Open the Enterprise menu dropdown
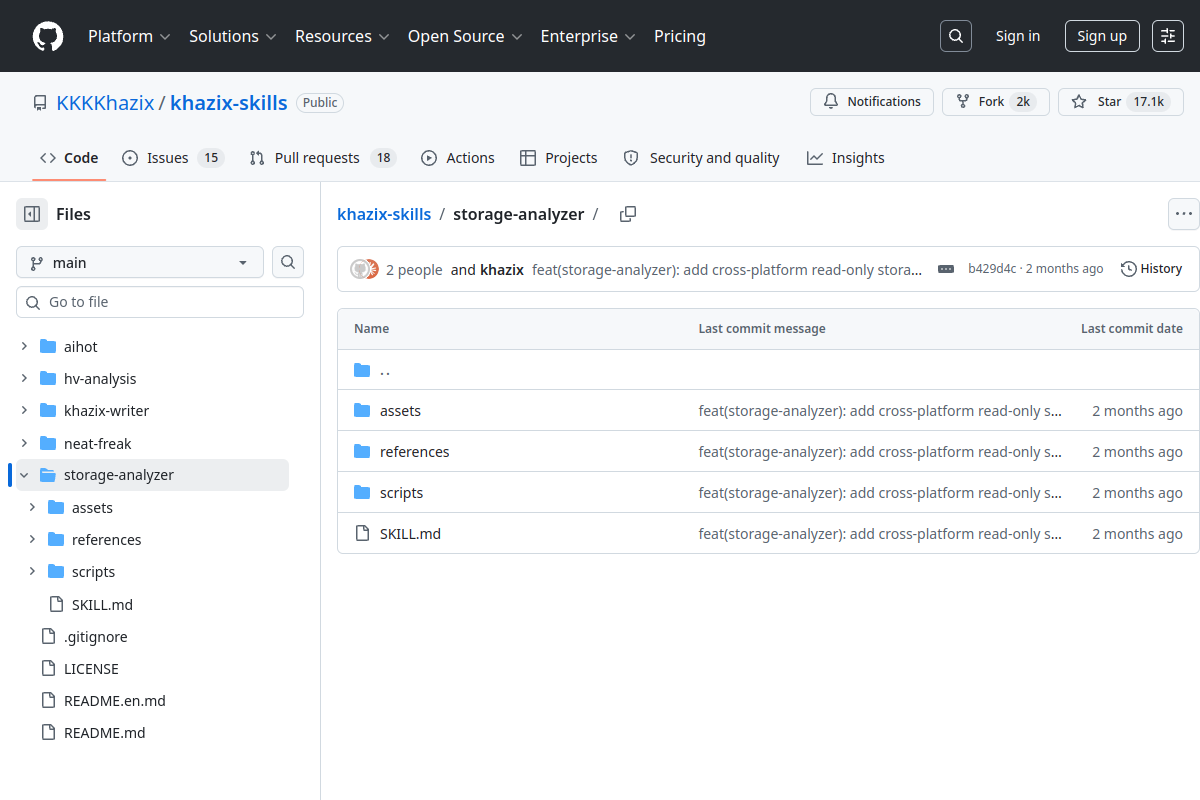Viewport: 1200px width, 800px height. pyautogui.click(x=588, y=36)
